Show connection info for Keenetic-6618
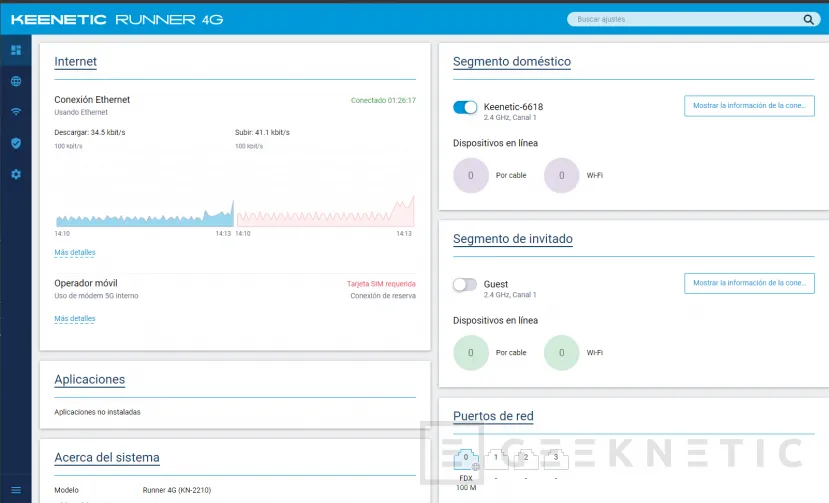This screenshot has height=503, width=829. click(x=749, y=106)
